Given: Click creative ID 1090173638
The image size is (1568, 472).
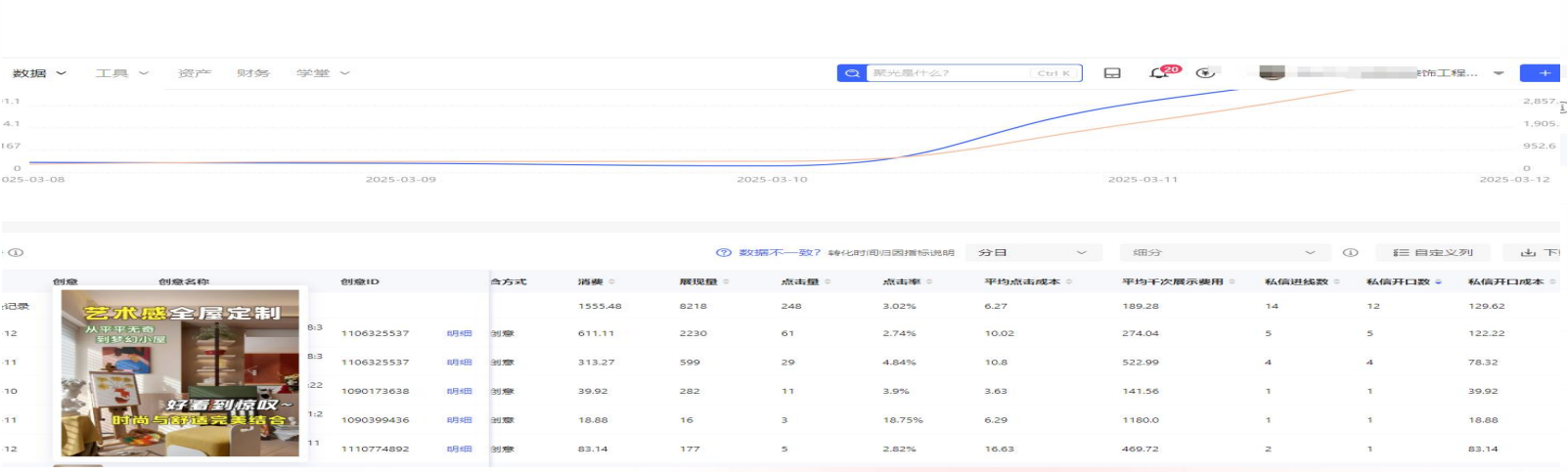Looking at the screenshot, I should click(x=375, y=391).
